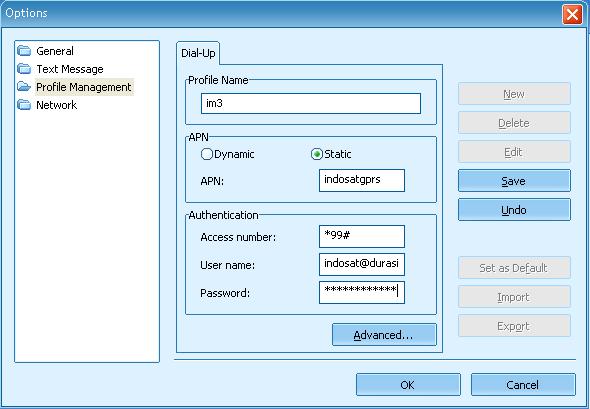Image resolution: width=590 pixels, height=409 pixels.
Task: Click the Edit profile button
Action: tap(514, 152)
